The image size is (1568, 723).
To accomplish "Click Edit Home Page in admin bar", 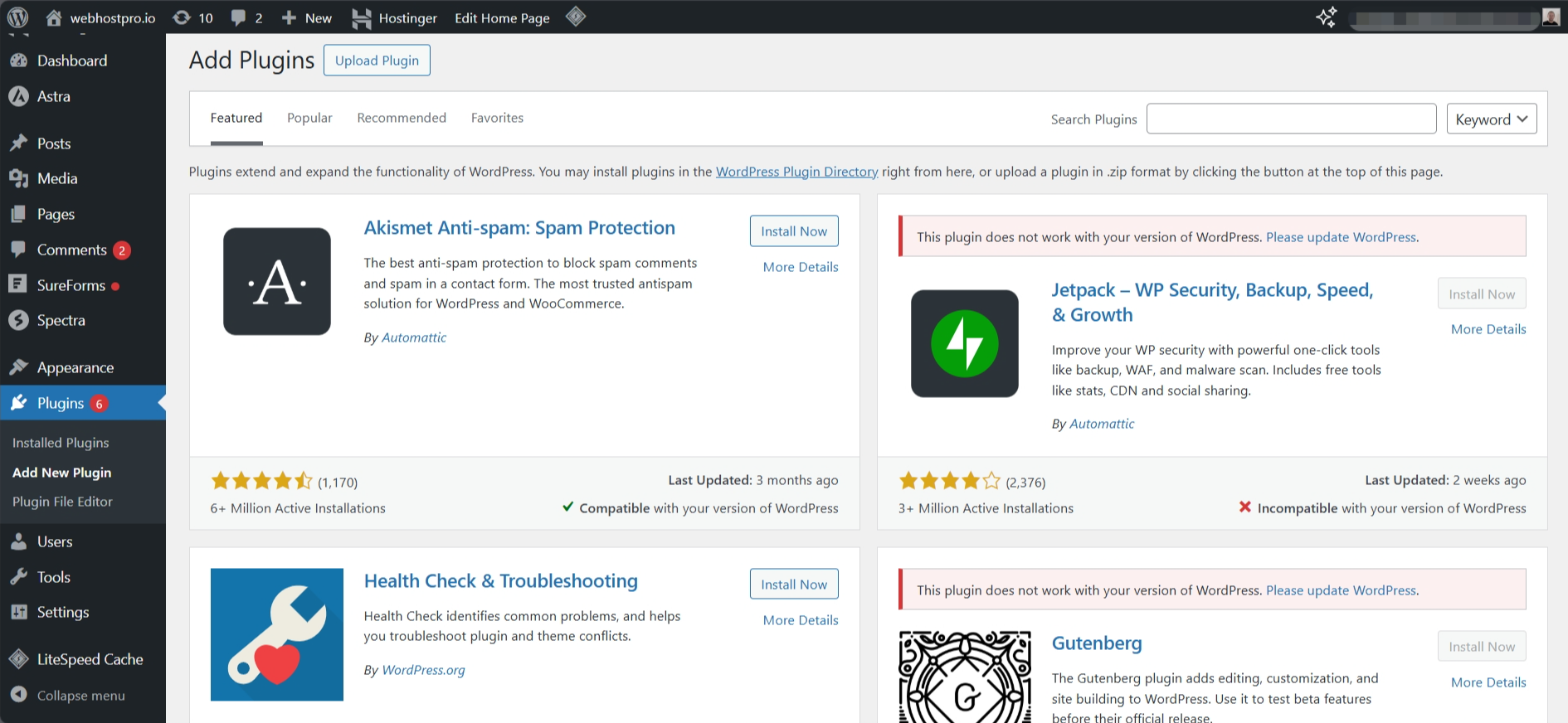I will (502, 18).
